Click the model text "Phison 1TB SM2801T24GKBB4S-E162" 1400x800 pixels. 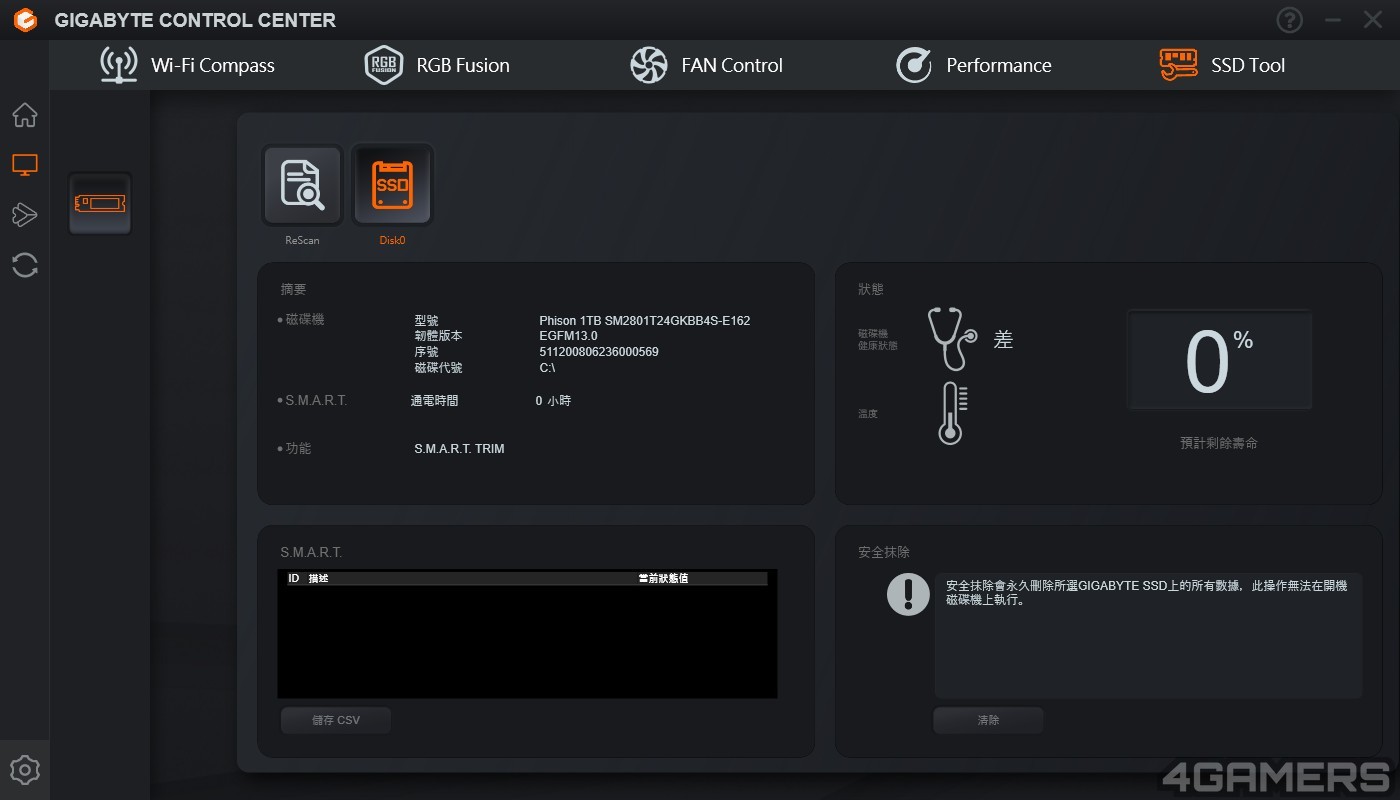pos(645,321)
